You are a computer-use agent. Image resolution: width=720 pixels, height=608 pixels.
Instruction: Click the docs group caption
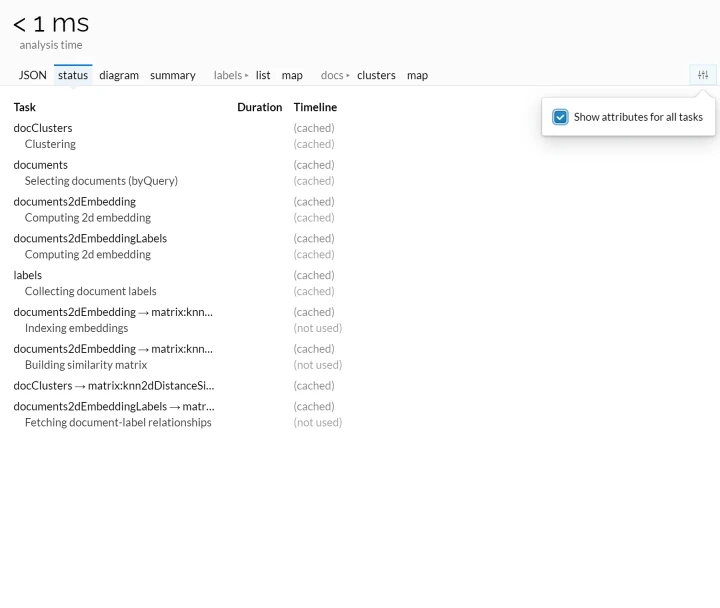[332, 75]
